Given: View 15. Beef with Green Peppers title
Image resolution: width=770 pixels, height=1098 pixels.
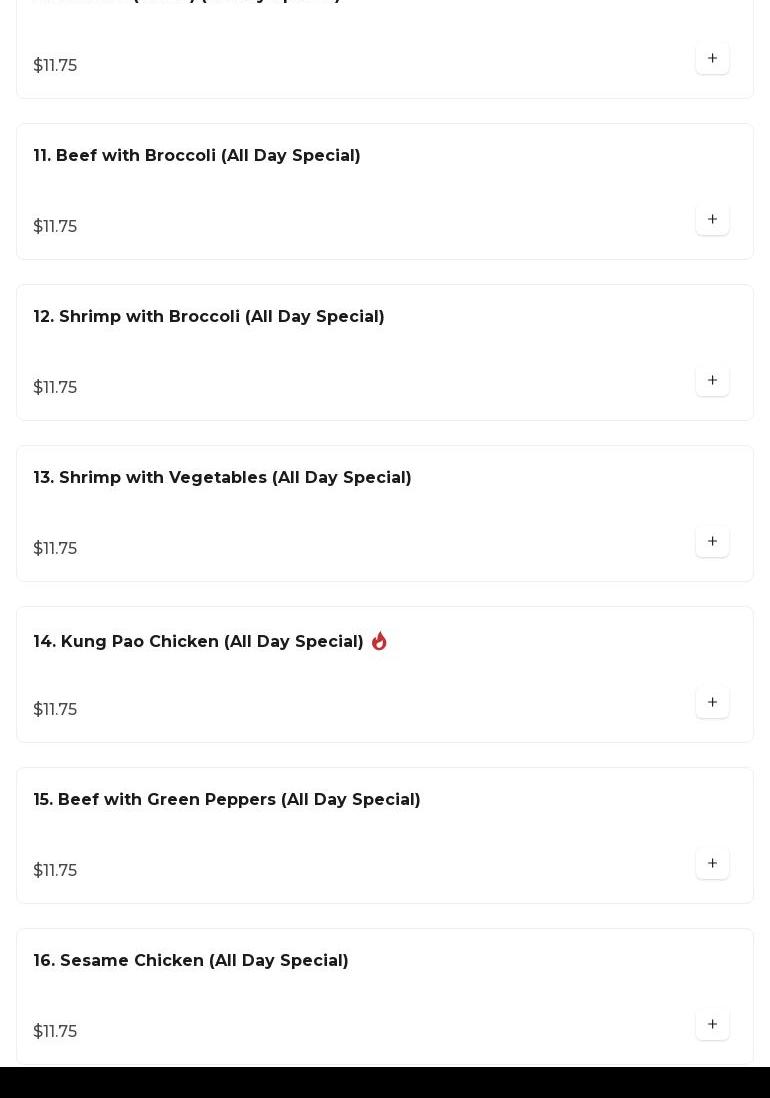Looking at the screenshot, I should coord(227,800).
